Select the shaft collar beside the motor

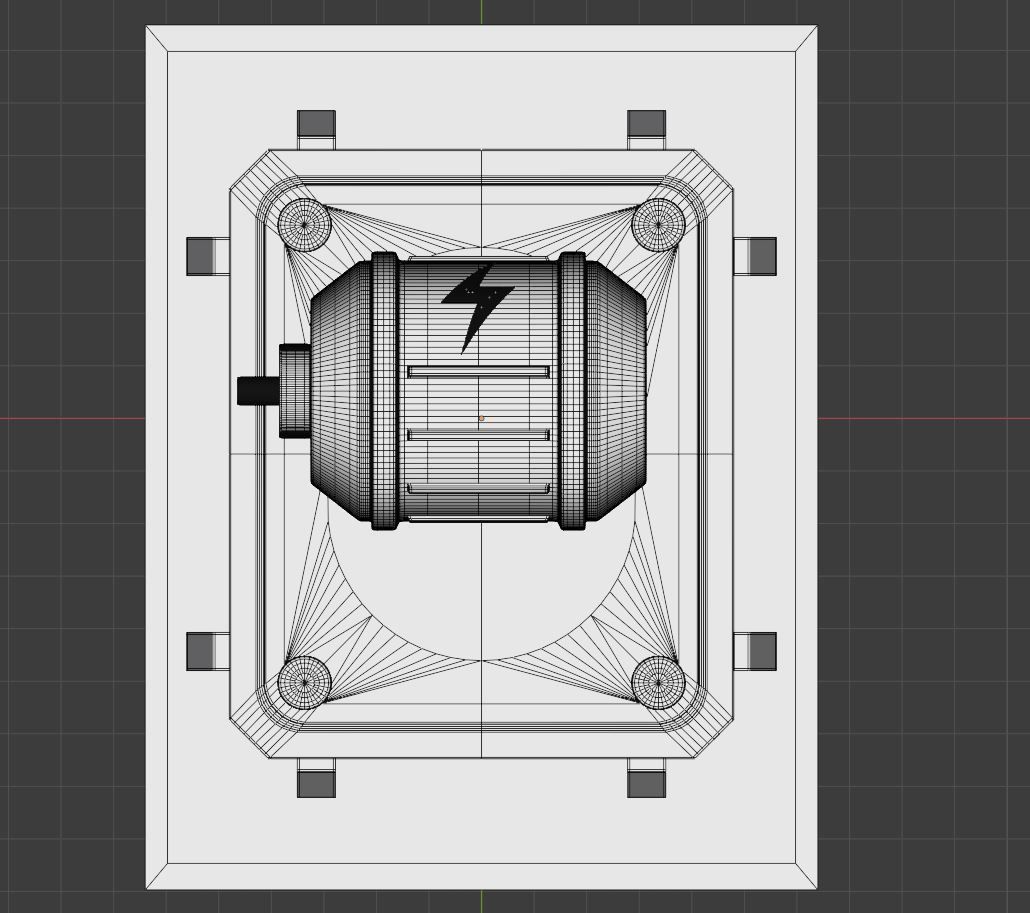coord(295,391)
